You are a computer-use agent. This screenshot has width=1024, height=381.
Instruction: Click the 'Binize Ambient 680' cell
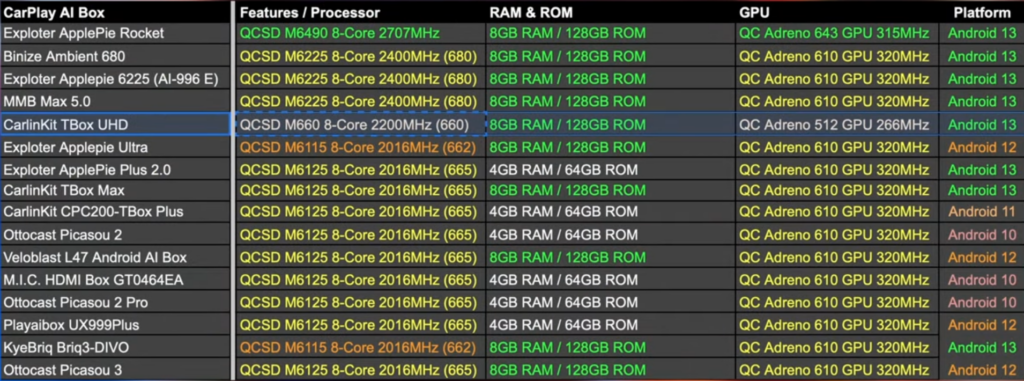(x=115, y=56)
